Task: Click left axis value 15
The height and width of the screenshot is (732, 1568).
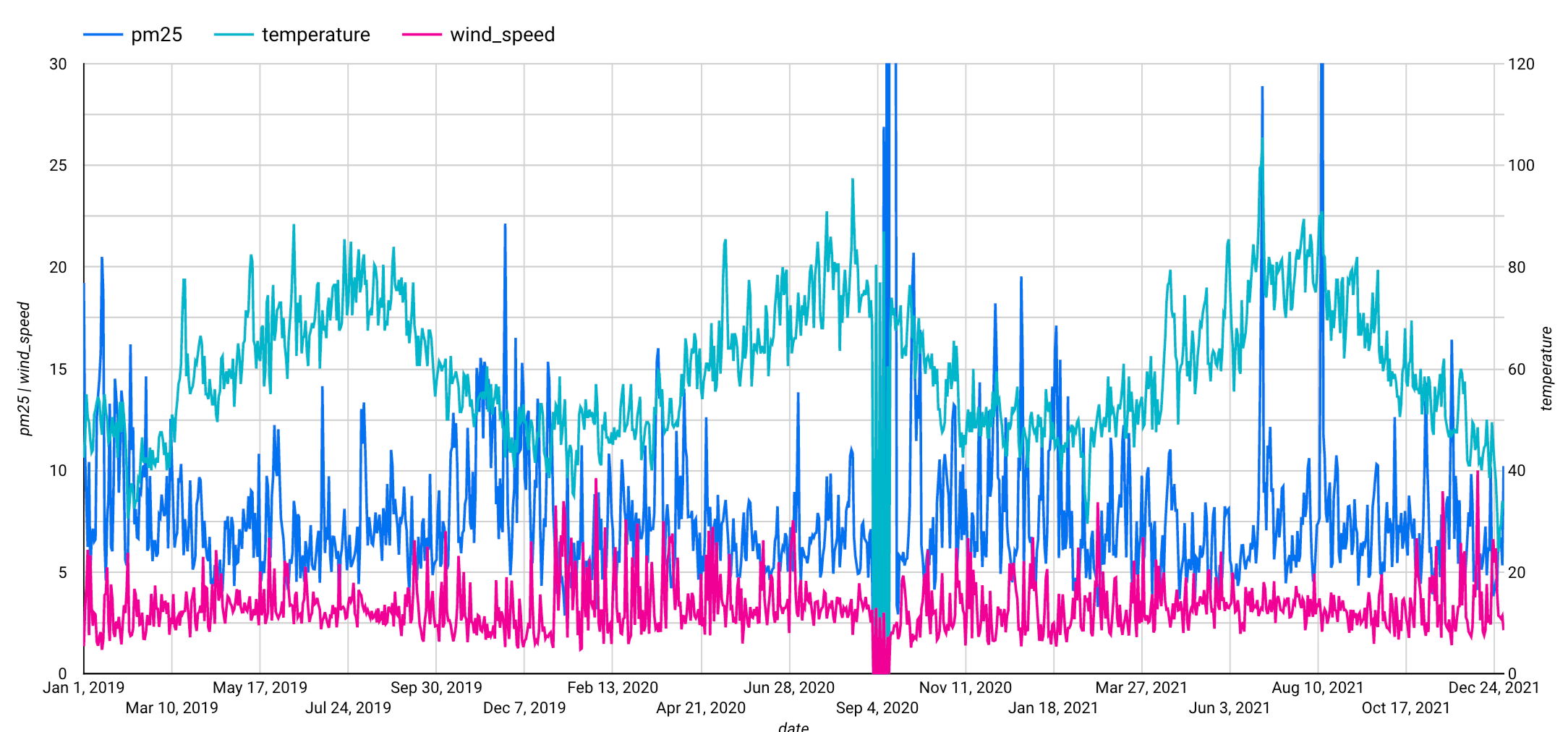Action: click(58, 369)
